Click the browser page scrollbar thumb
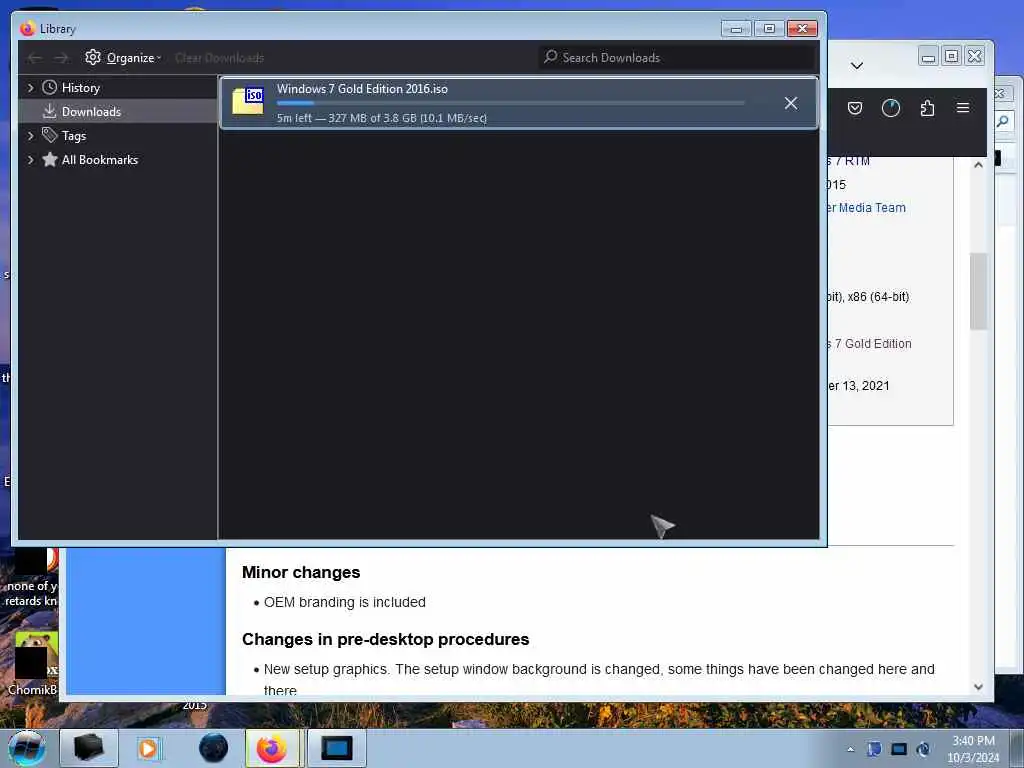Image resolution: width=1024 pixels, height=768 pixels. coord(978,291)
